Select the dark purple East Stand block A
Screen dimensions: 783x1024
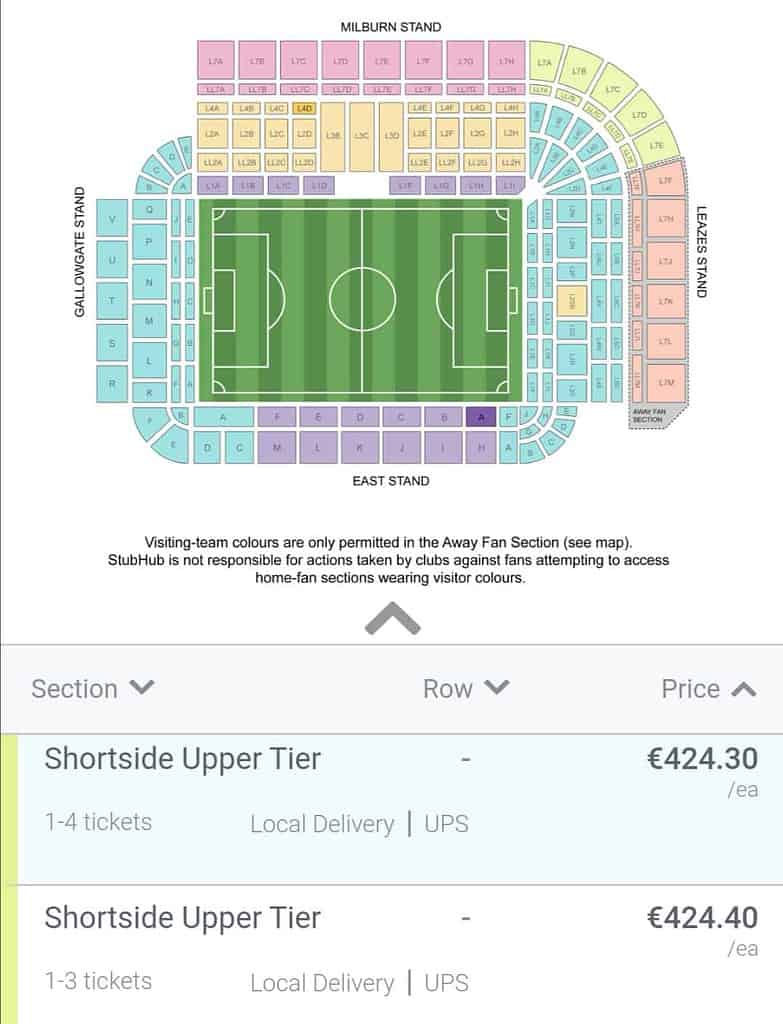point(481,417)
